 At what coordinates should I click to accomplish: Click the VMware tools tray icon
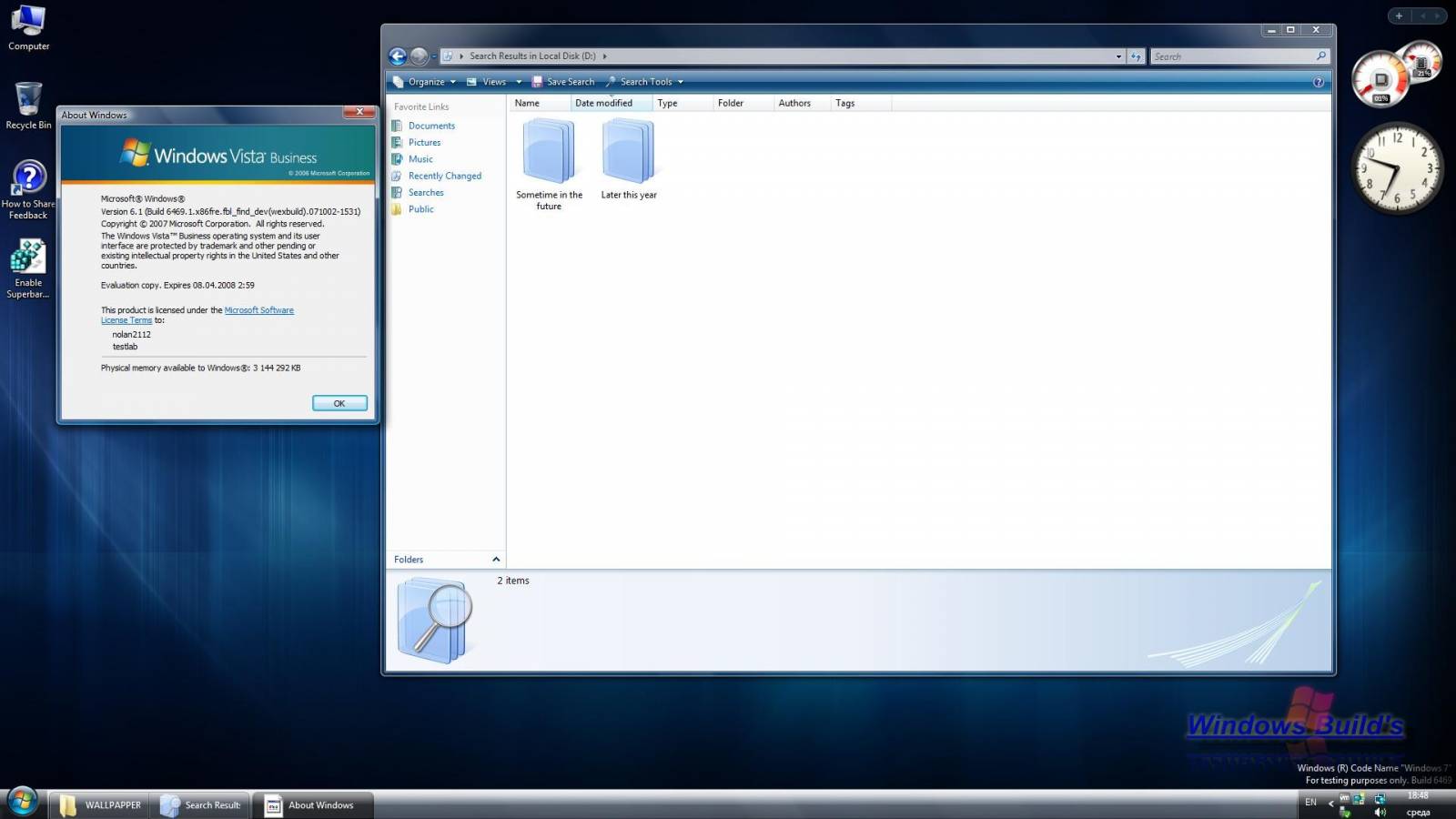1344,797
